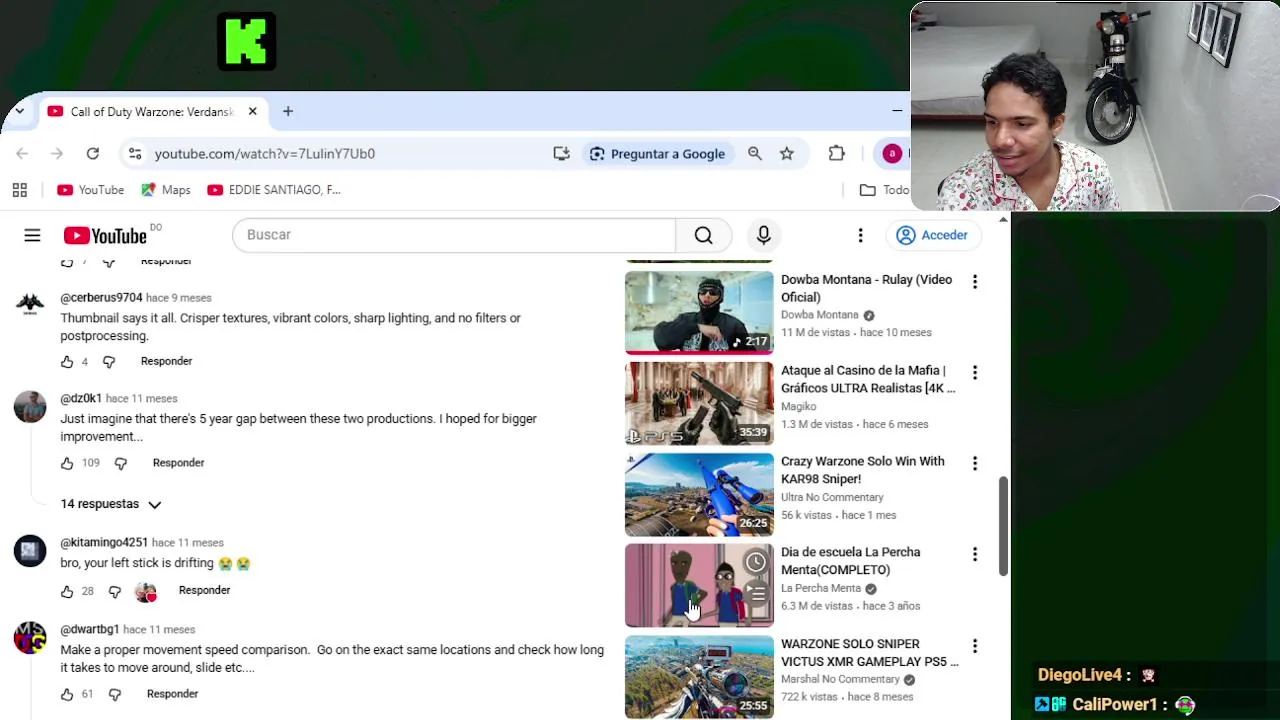Open WARZONE SOLO SNIPER VICTUS thumbnail
The height and width of the screenshot is (720, 1280).
pyautogui.click(x=699, y=677)
